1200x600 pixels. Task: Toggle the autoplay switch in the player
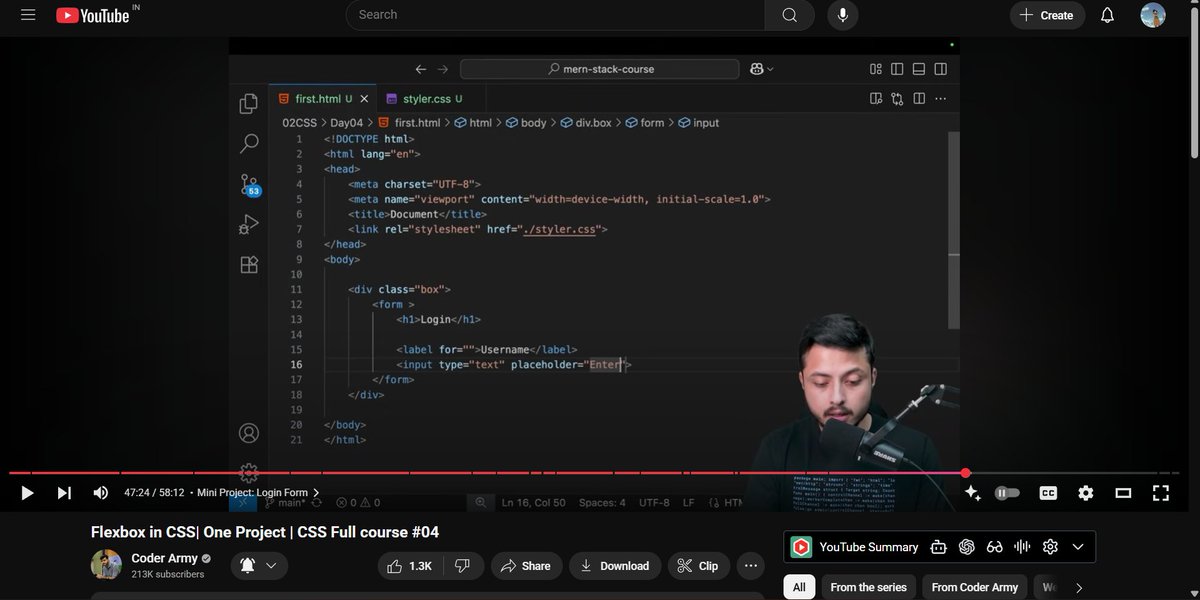pyautogui.click(x=1007, y=492)
